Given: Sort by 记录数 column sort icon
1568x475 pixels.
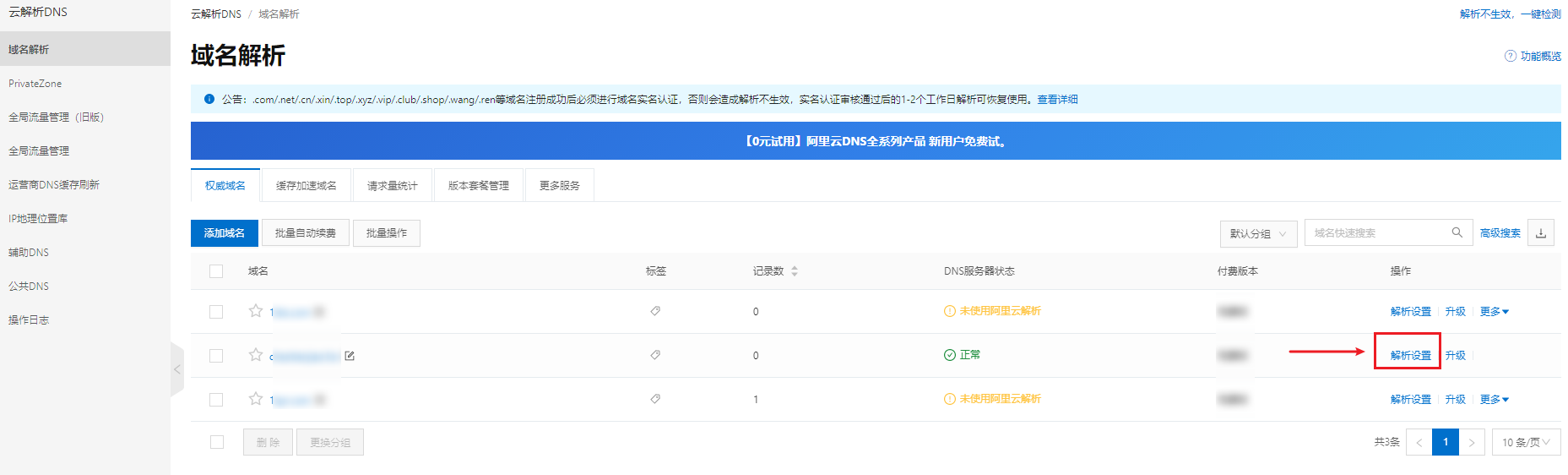Looking at the screenshot, I should (795, 271).
